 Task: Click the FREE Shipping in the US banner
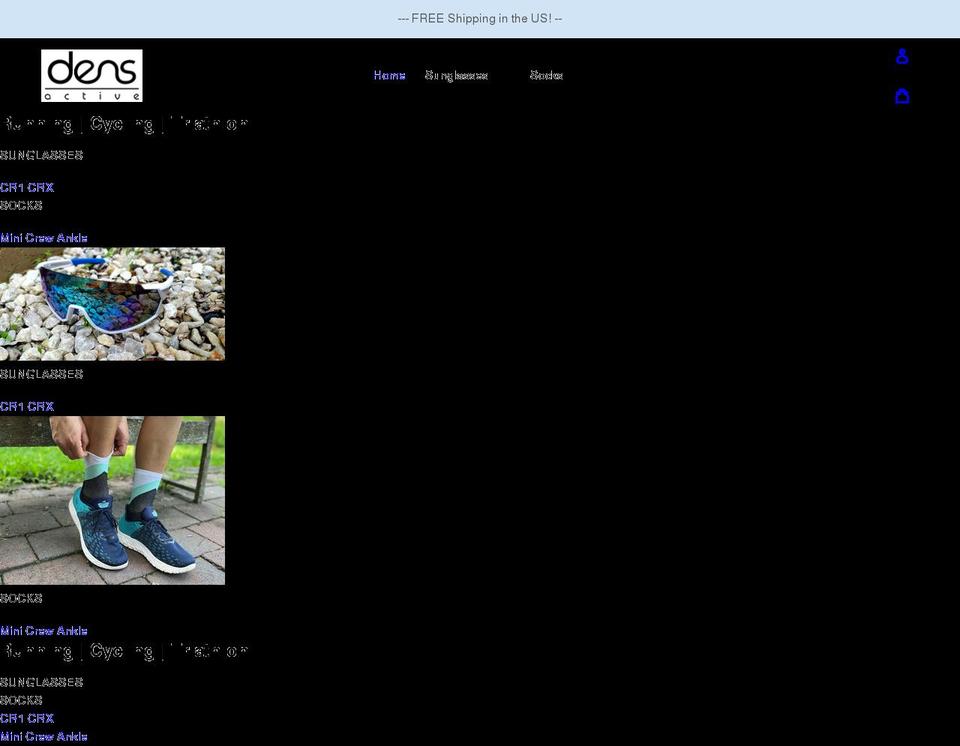click(x=480, y=19)
